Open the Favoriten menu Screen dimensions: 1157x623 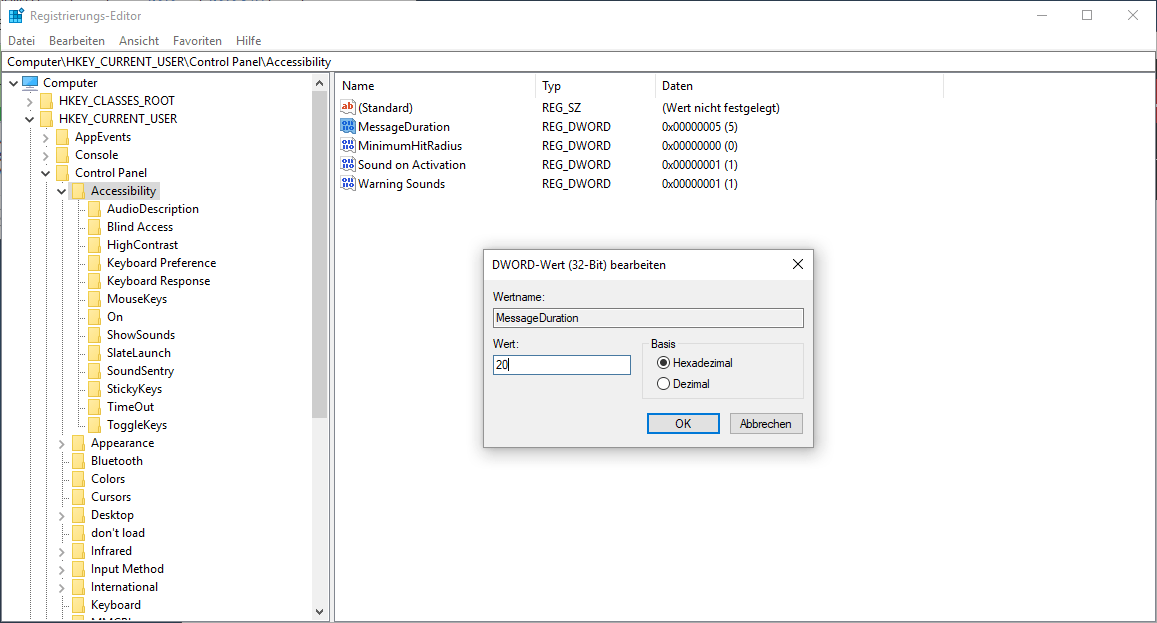pyautogui.click(x=197, y=41)
